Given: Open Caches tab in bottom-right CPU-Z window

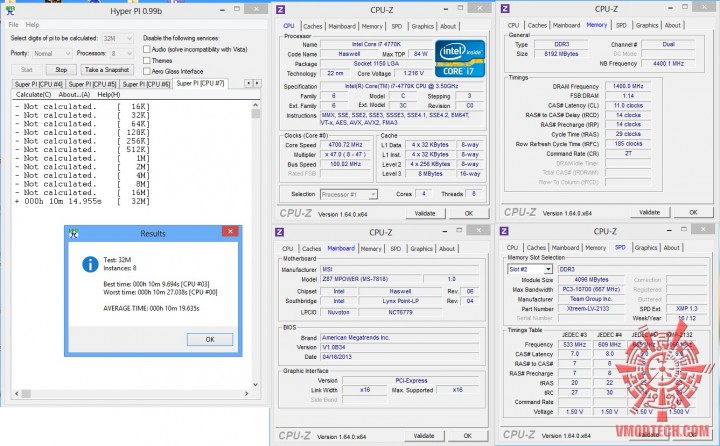Looking at the screenshot, I should 536,248.
